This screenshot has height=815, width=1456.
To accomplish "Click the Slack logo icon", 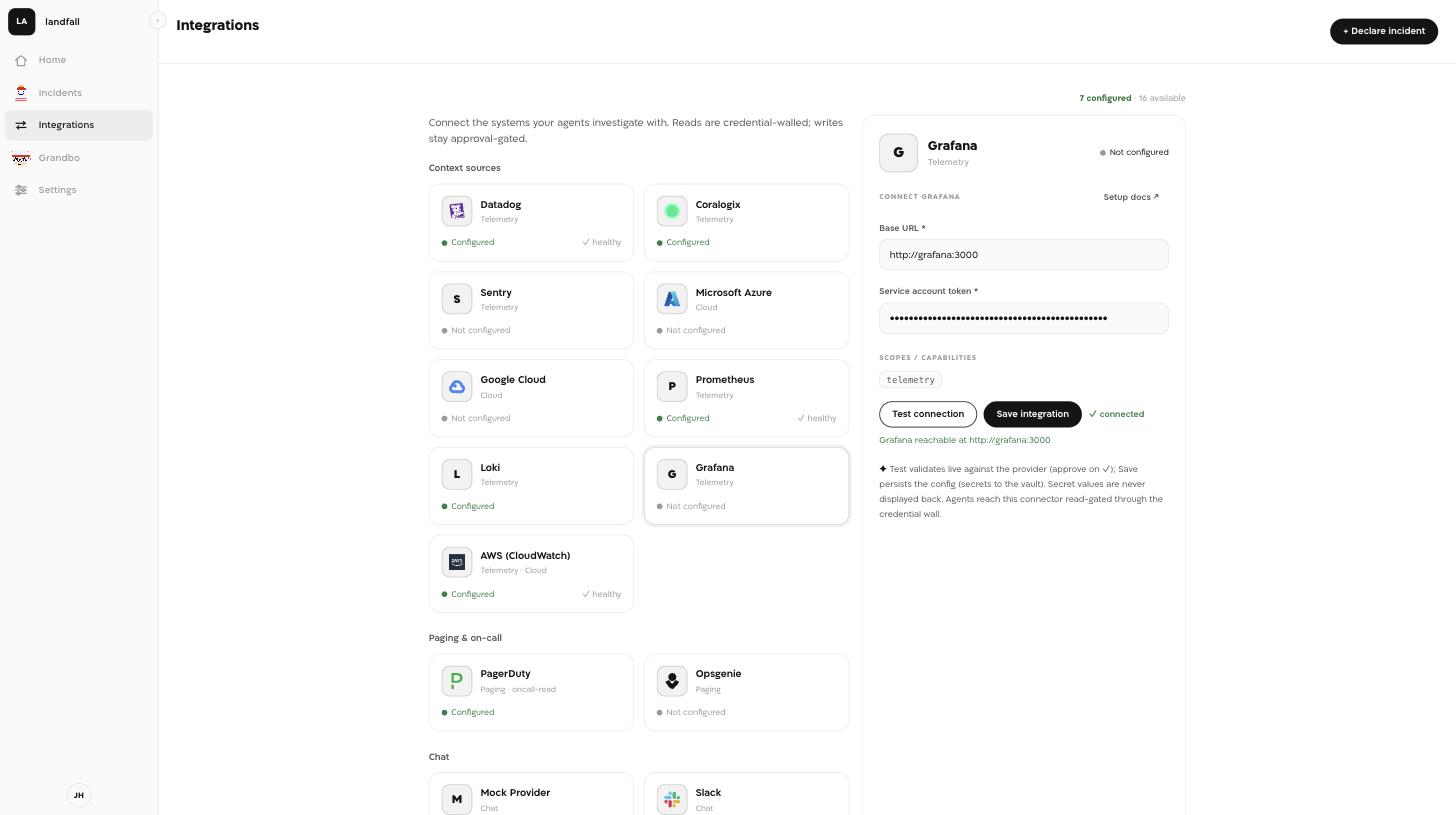I will tap(672, 799).
